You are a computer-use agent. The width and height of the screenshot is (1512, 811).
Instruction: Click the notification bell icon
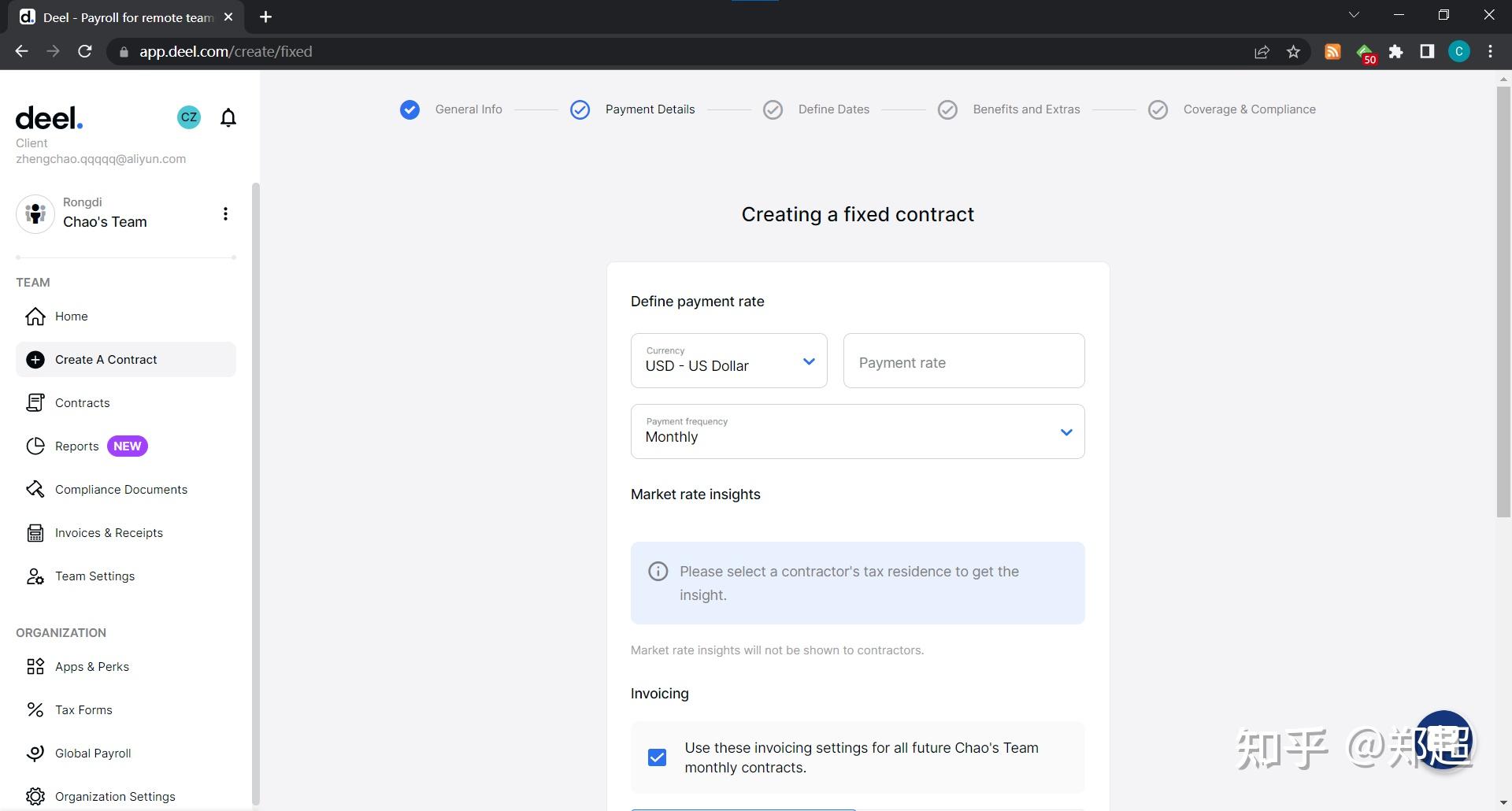pos(228,118)
